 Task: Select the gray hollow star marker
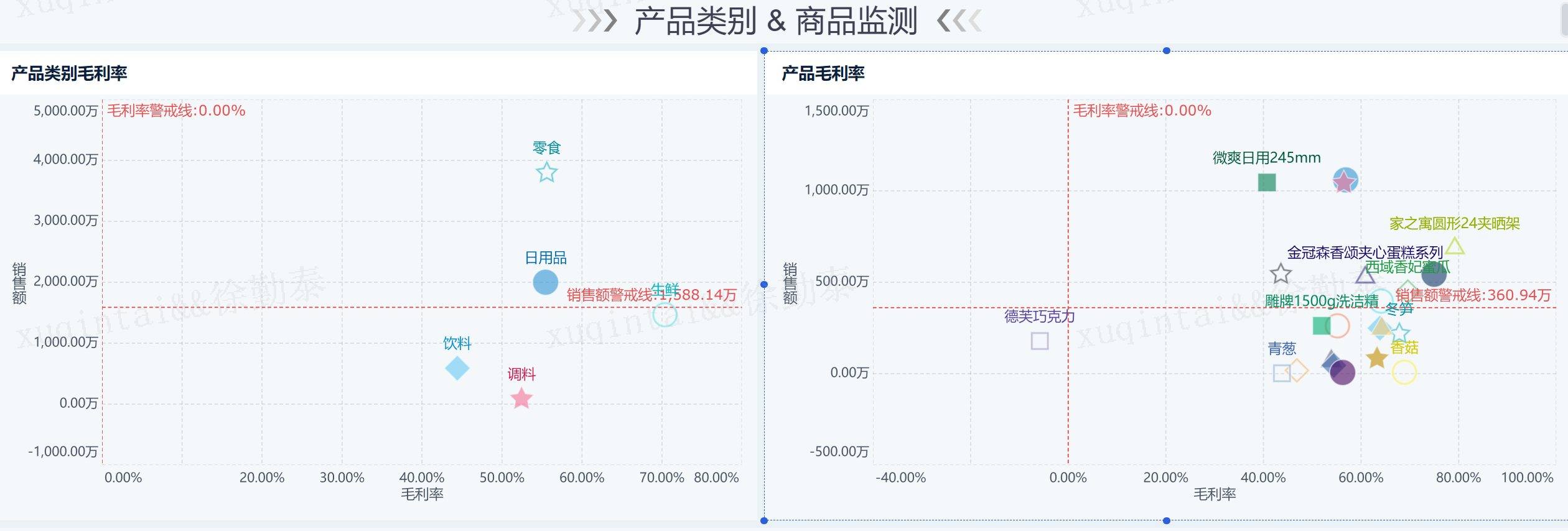pyautogui.click(x=1280, y=274)
